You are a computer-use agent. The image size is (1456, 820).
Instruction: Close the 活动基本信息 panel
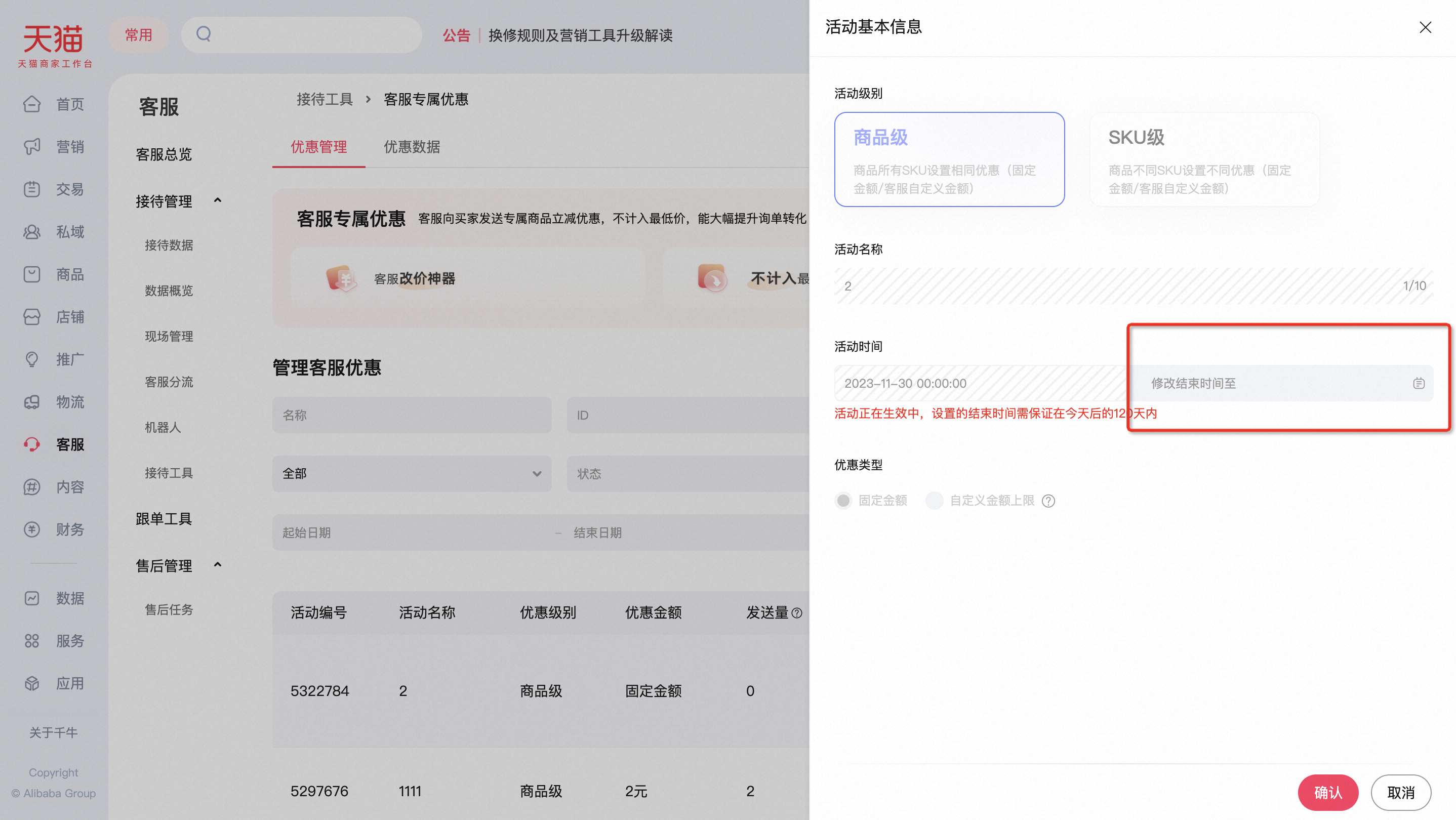coord(1425,27)
